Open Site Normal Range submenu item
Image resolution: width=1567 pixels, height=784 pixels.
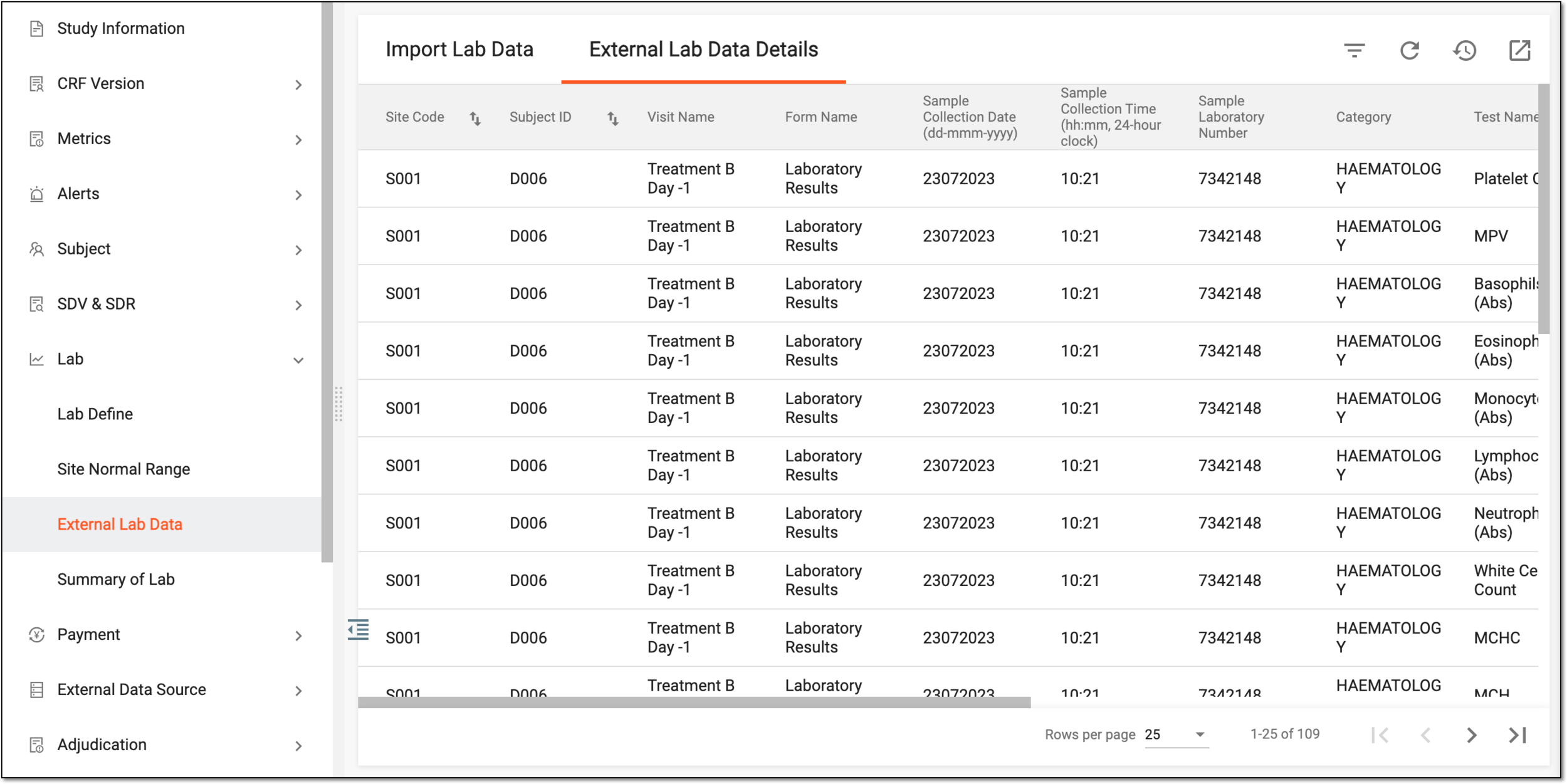tap(123, 469)
